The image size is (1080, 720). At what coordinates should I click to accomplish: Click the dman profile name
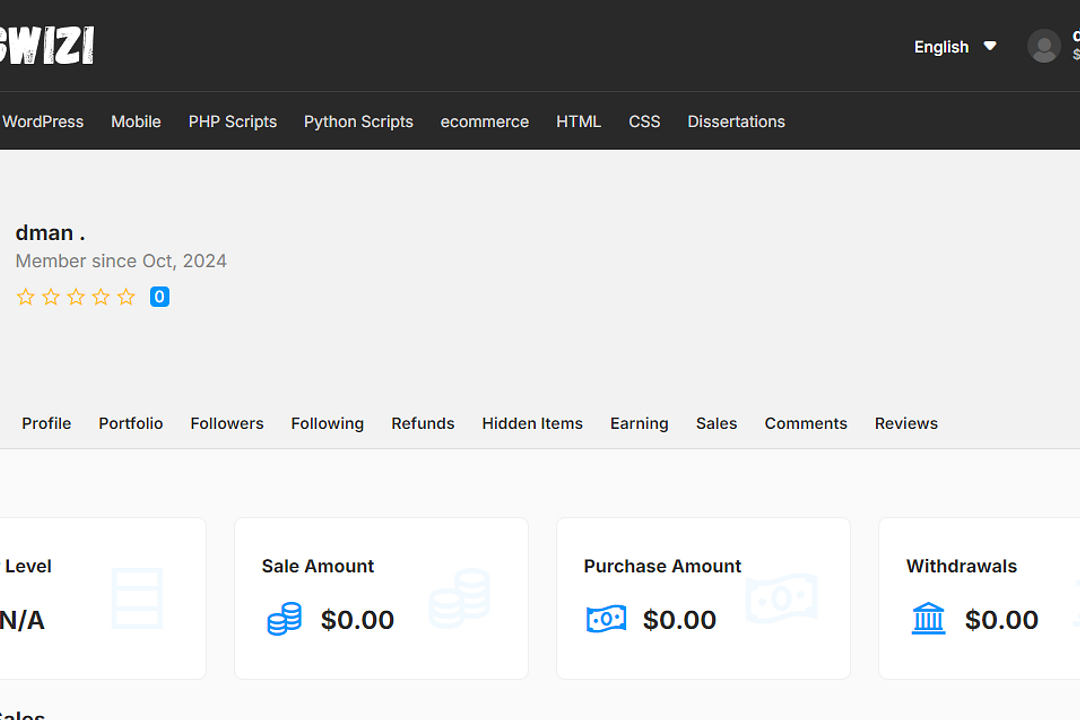[50, 233]
